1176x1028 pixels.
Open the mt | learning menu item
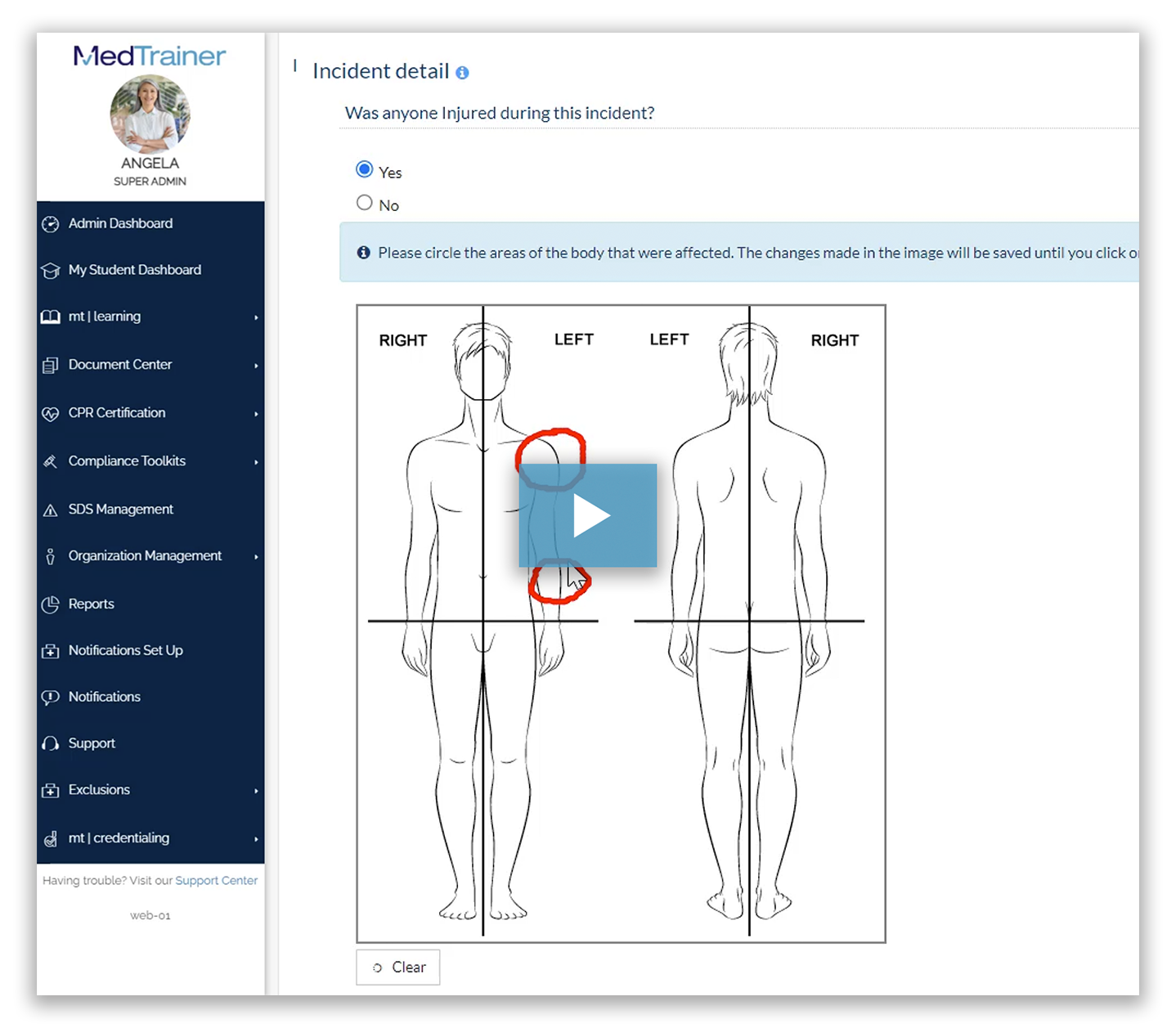(105, 316)
